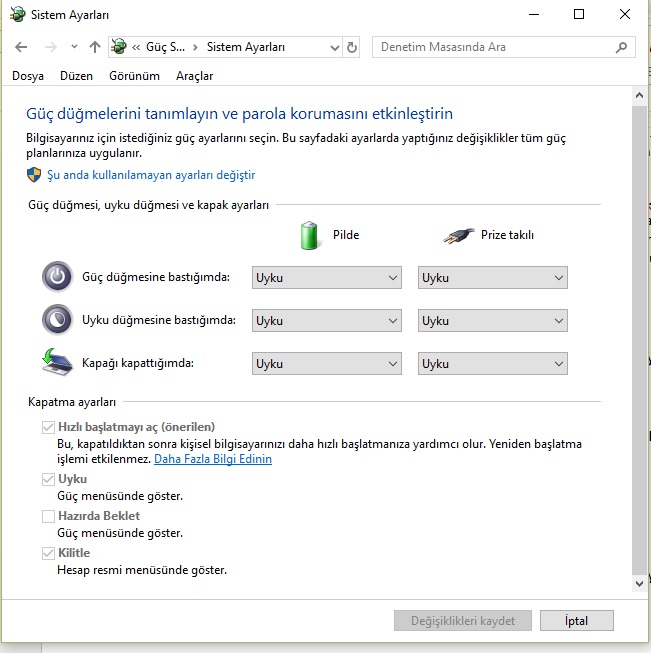The width and height of the screenshot is (651, 653).
Task: Enable the Hazırda Beklet checkbox
Action: [48, 516]
